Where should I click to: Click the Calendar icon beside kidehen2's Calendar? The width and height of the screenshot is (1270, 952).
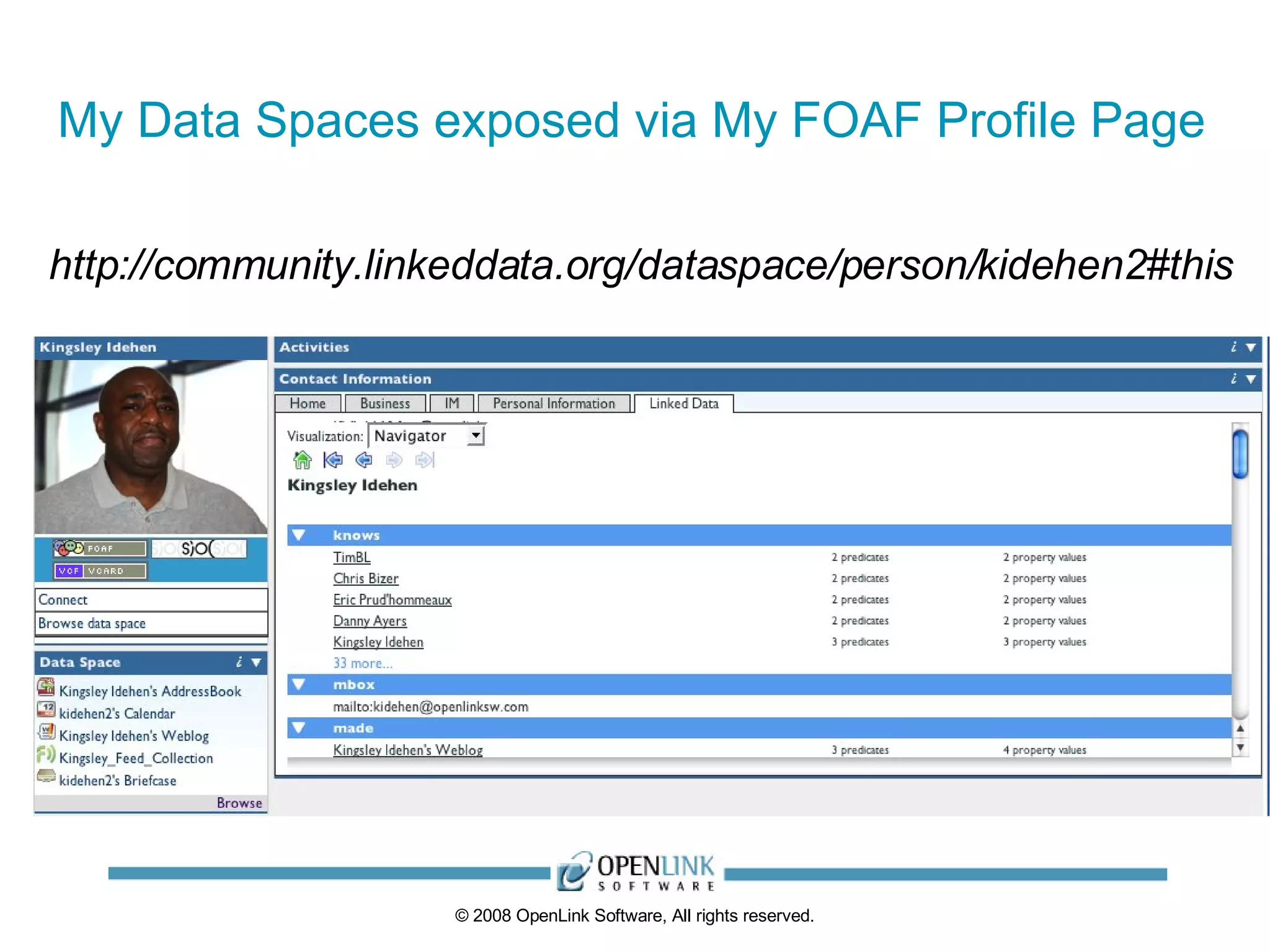point(46,710)
